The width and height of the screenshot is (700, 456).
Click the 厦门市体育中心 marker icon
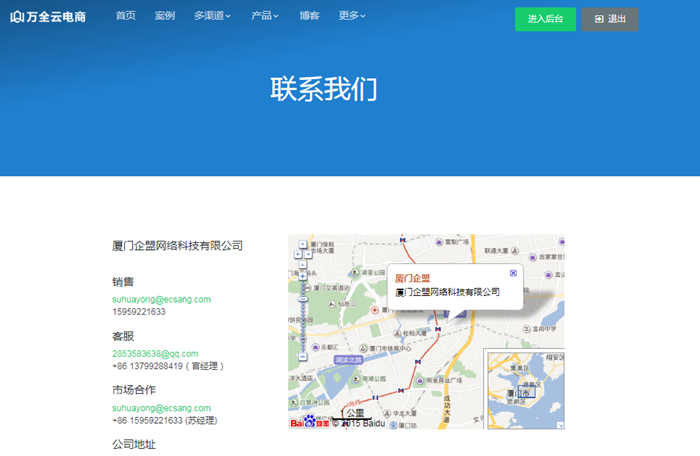[x=363, y=348]
